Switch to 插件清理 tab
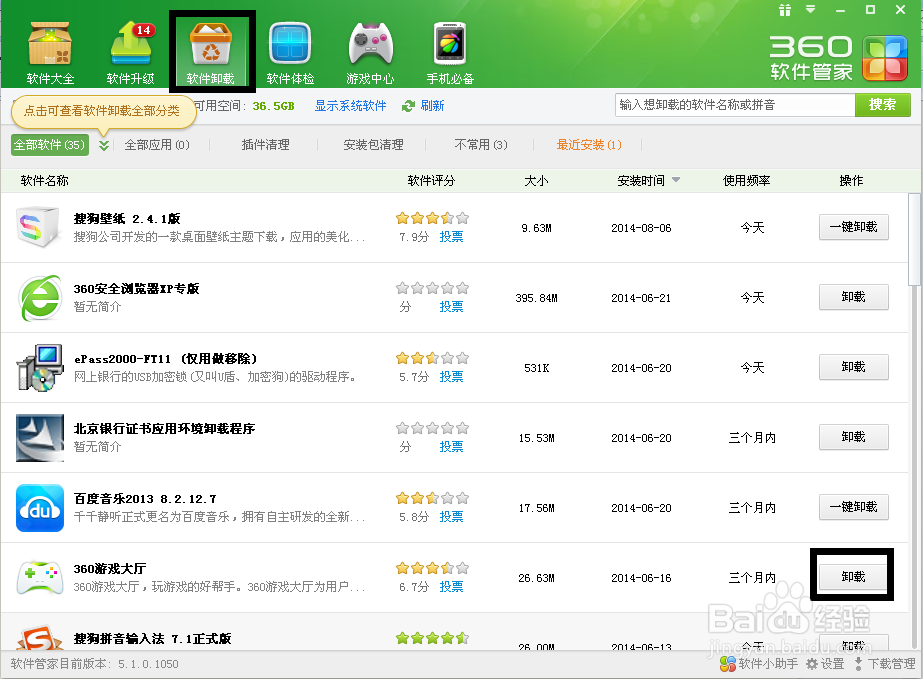The image size is (923, 679). pos(265,145)
